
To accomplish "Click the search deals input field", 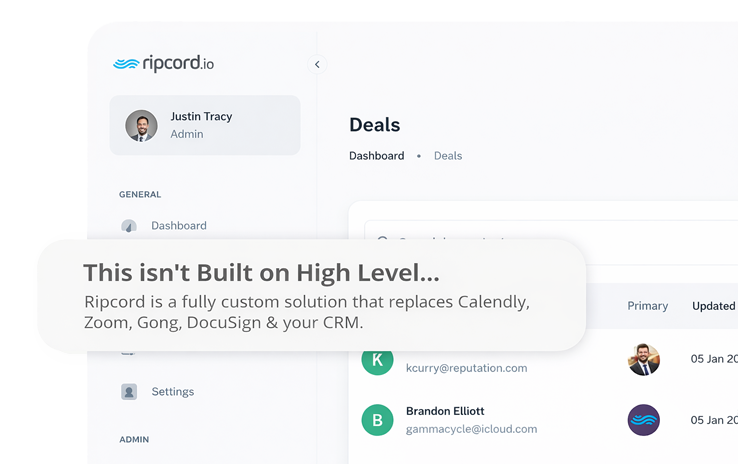I will [x=551, y=231].
